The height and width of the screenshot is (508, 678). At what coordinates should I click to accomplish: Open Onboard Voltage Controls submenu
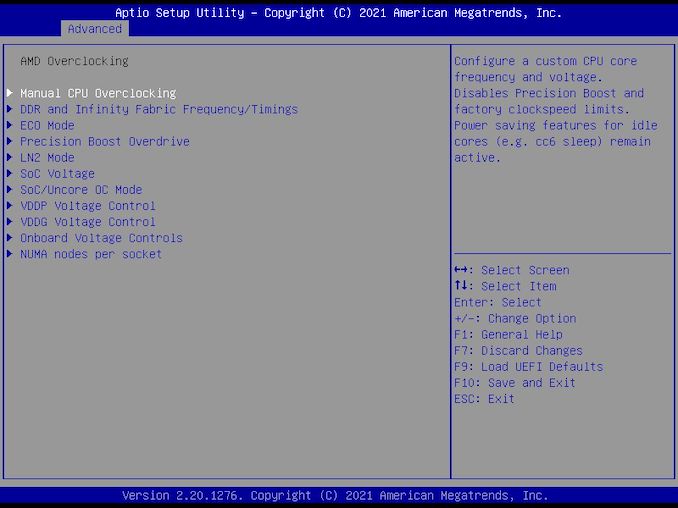click(x=101, y=238)
